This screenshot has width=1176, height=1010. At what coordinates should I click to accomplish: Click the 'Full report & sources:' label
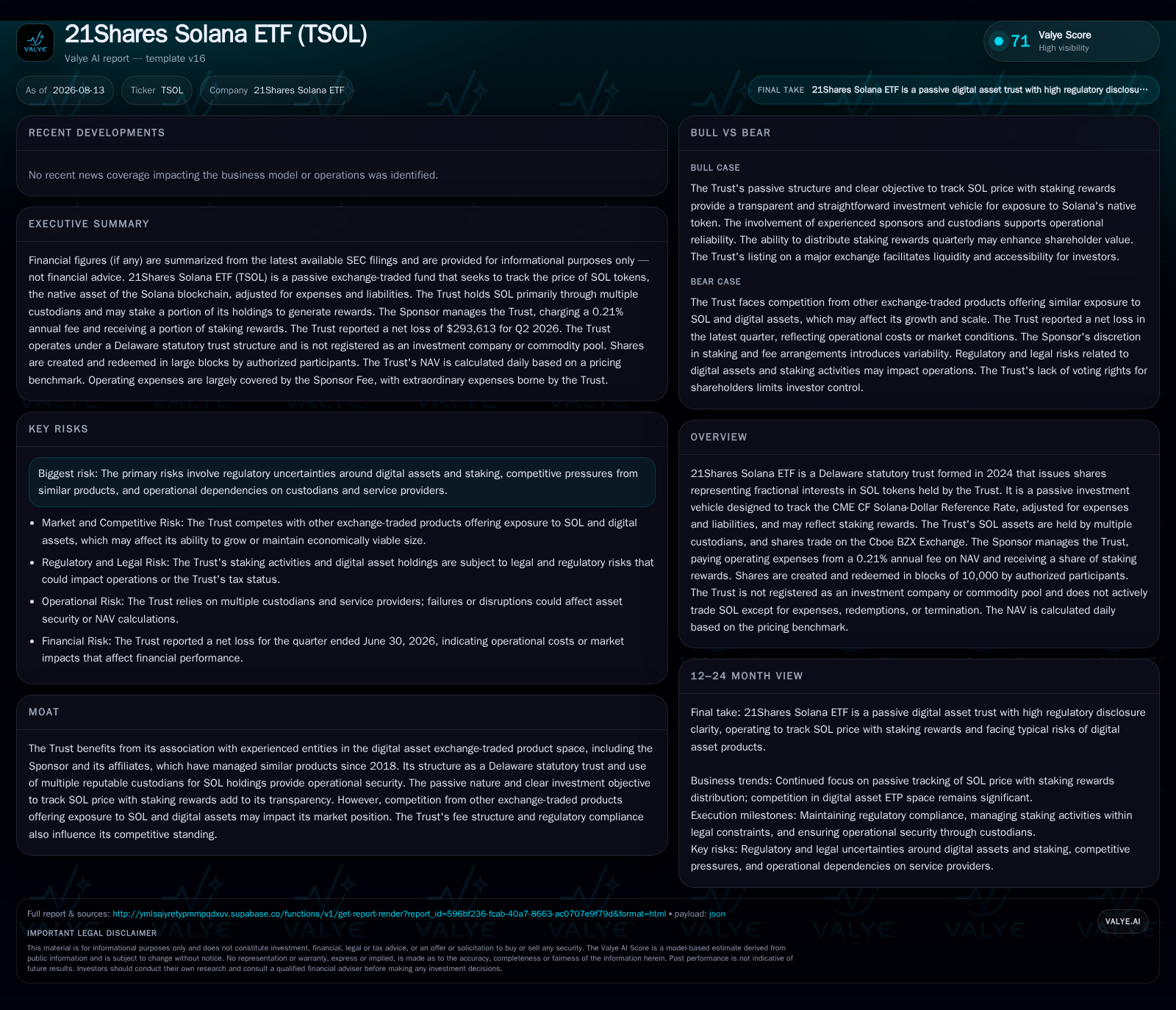click(x=68, y=914)
